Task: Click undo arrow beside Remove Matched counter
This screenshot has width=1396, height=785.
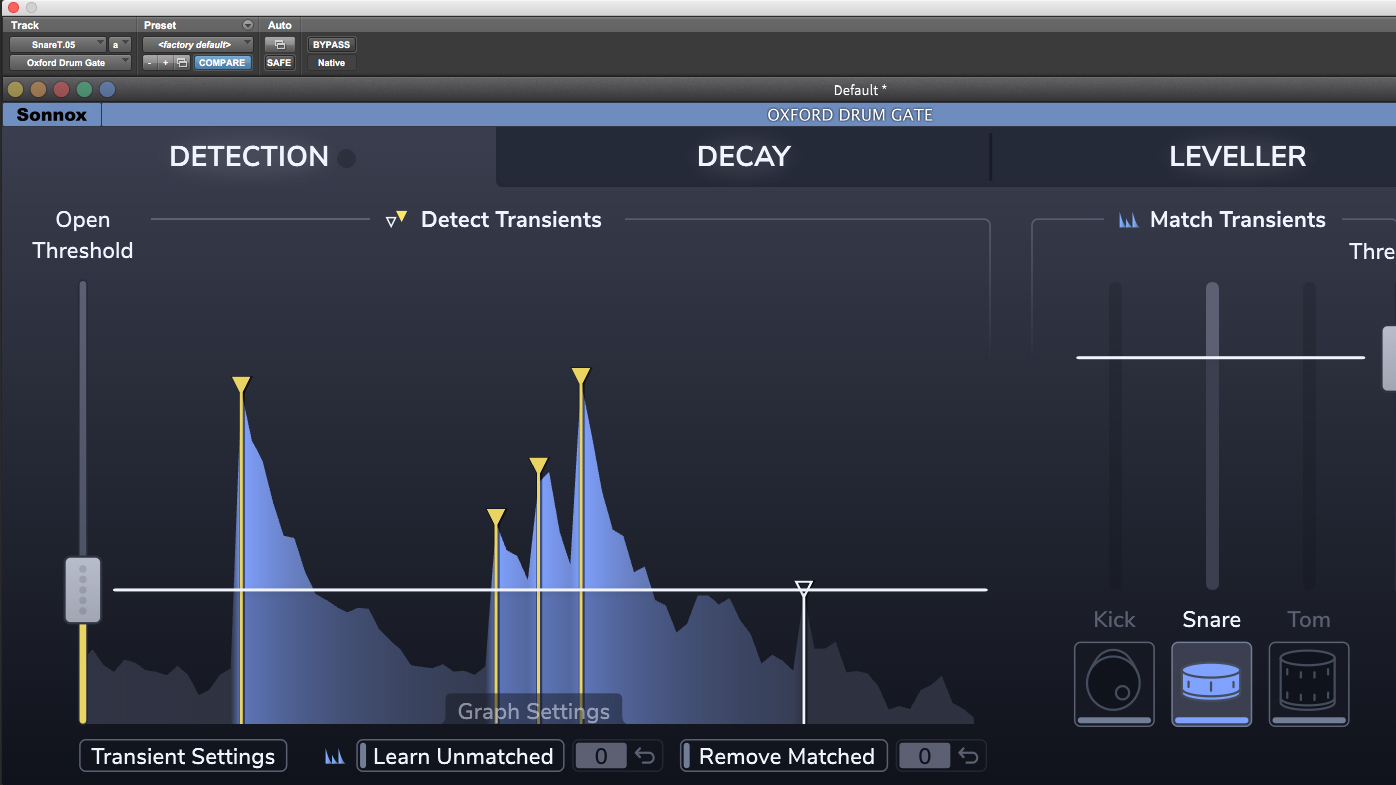Action: tap(968, 756)
